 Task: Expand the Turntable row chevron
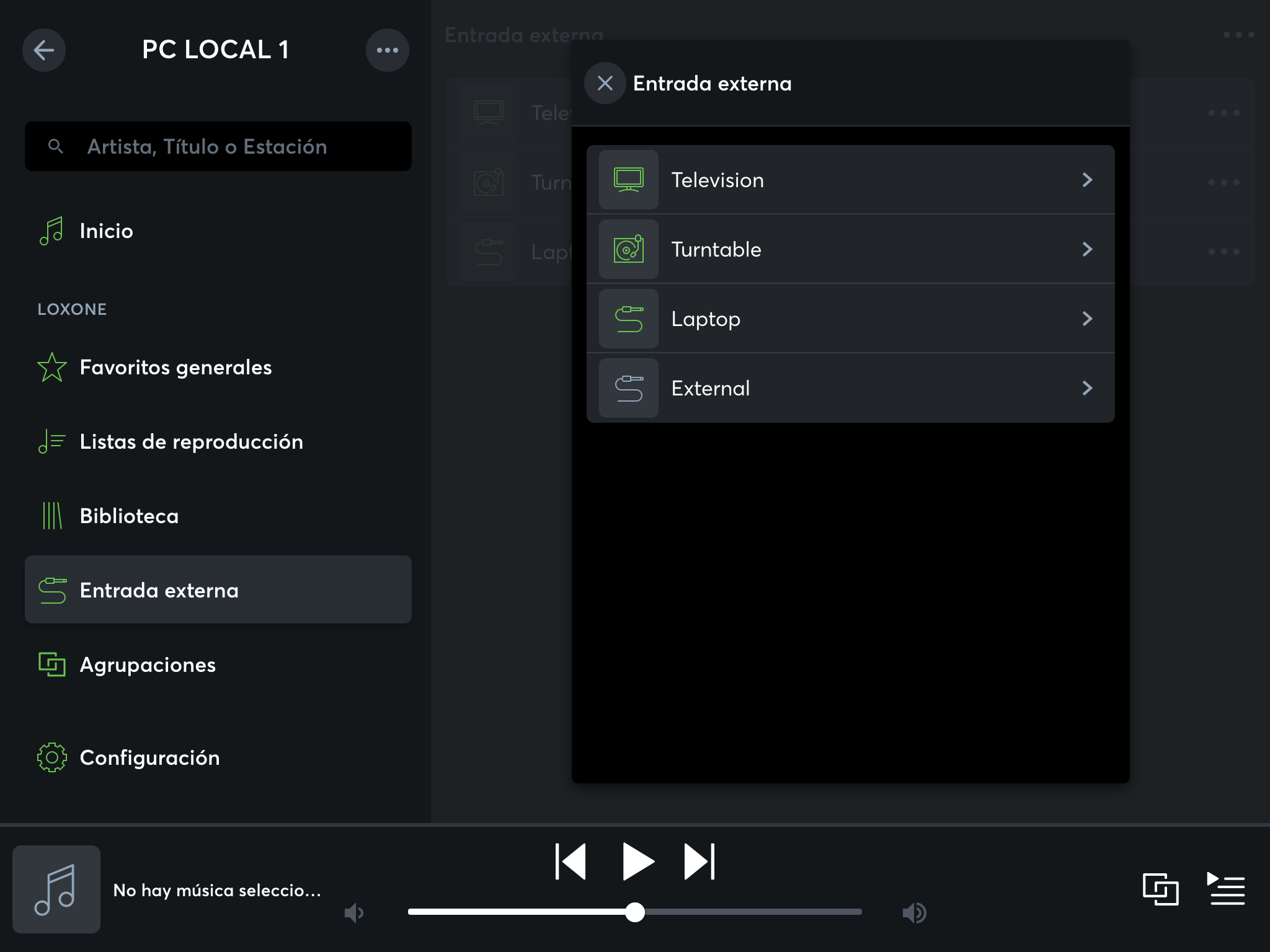point(1087,249)
